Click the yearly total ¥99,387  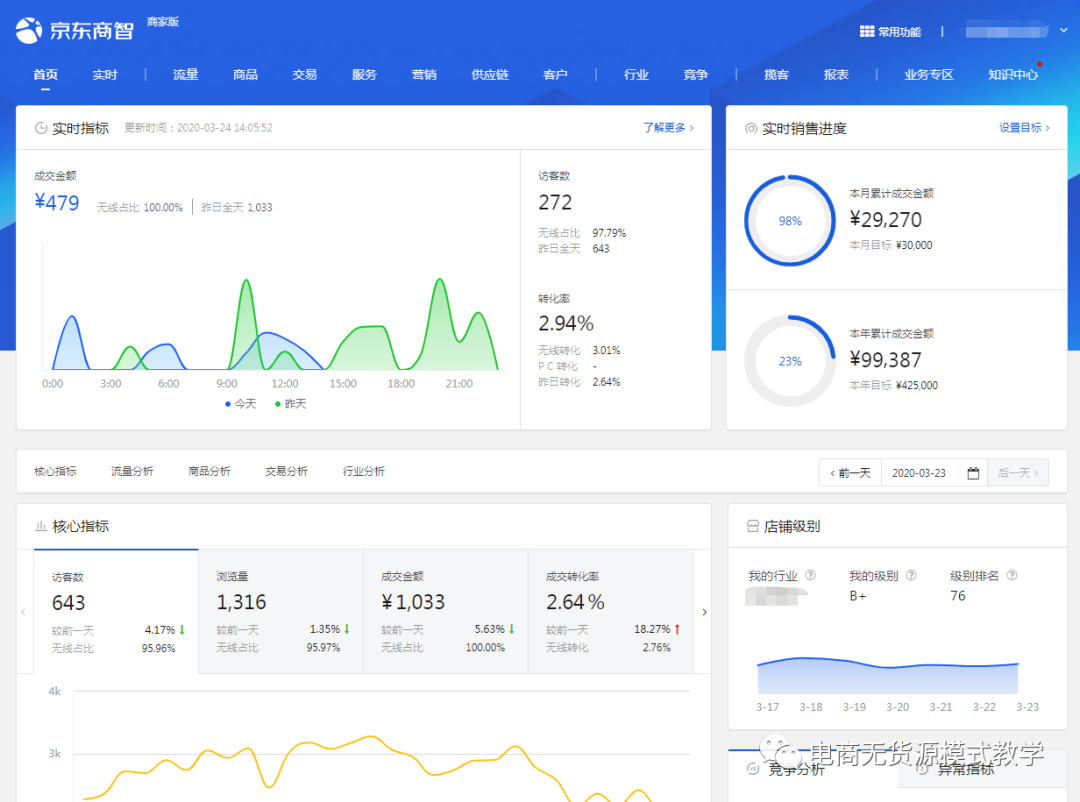pyautogui.click(x=885, y=360)
